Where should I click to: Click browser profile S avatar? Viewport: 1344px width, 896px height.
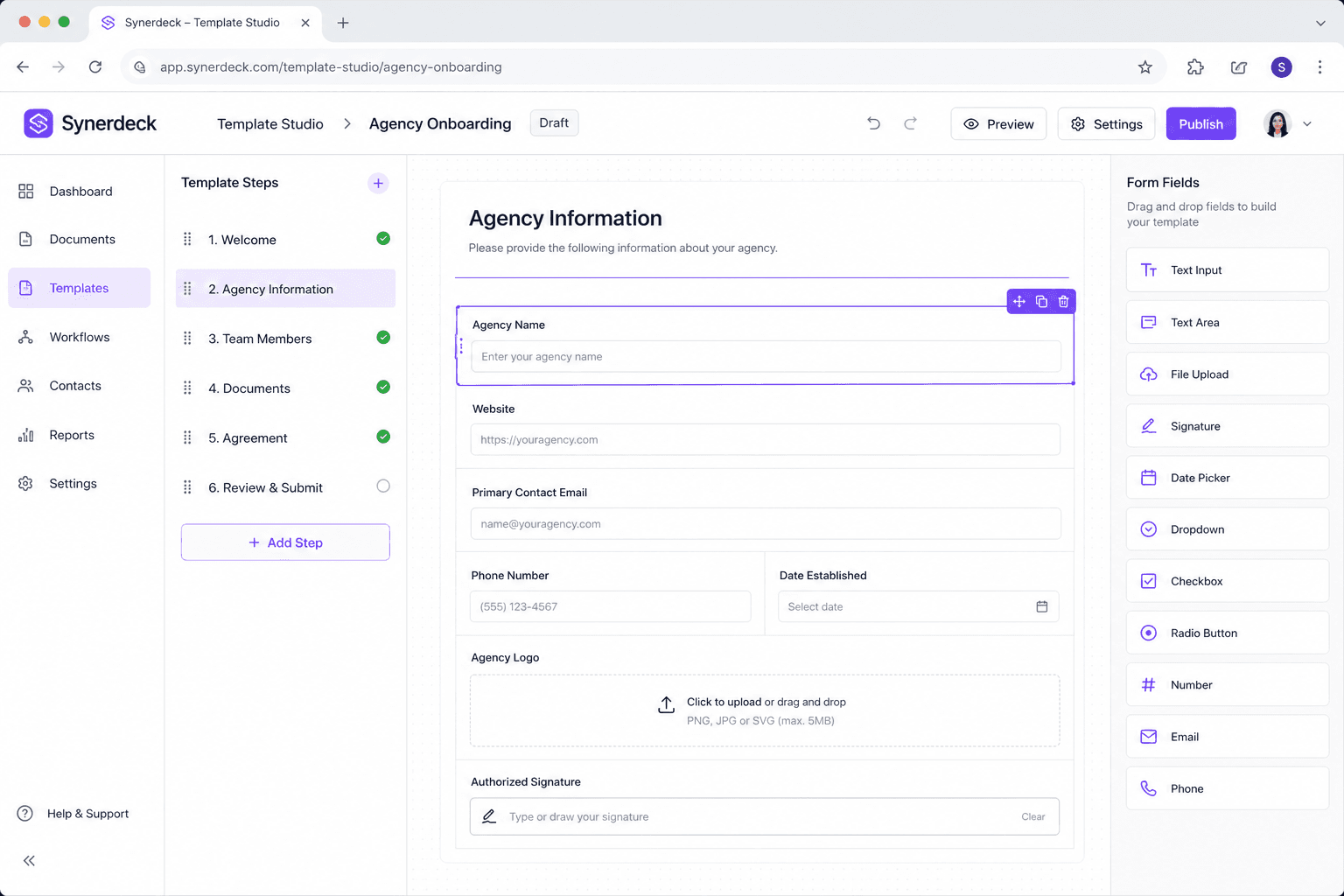coord(1282,67)
